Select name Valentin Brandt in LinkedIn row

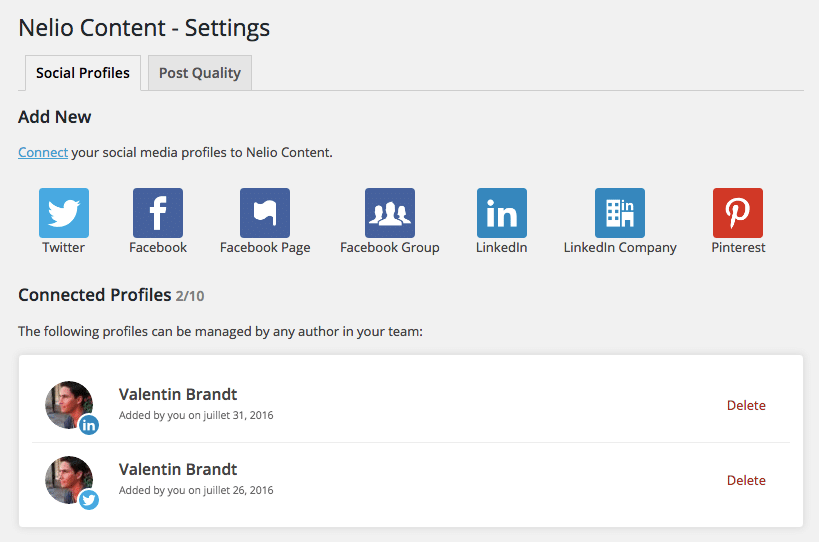point(178,394)
